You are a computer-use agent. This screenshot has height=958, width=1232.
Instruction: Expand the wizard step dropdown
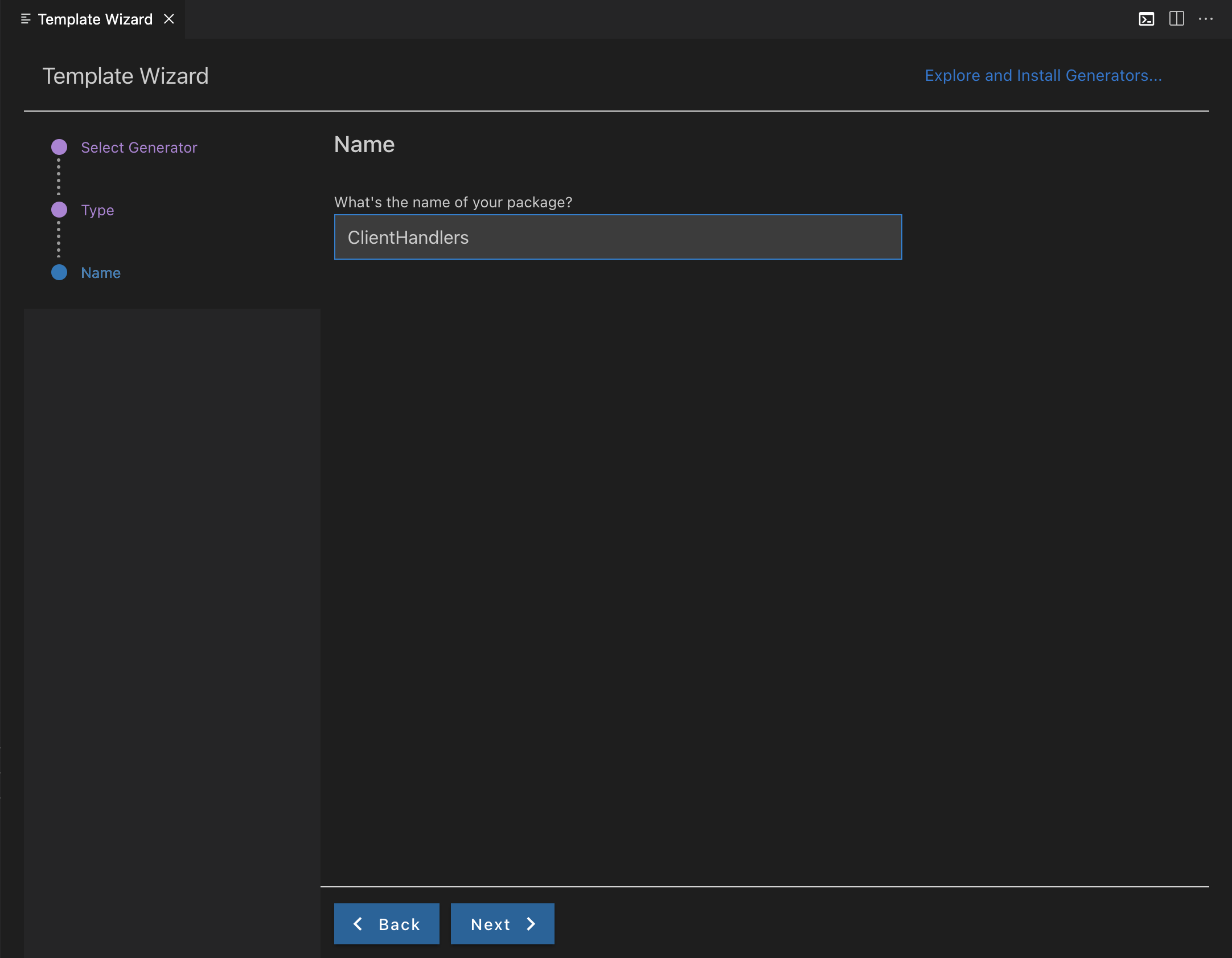tap(22, 19)
